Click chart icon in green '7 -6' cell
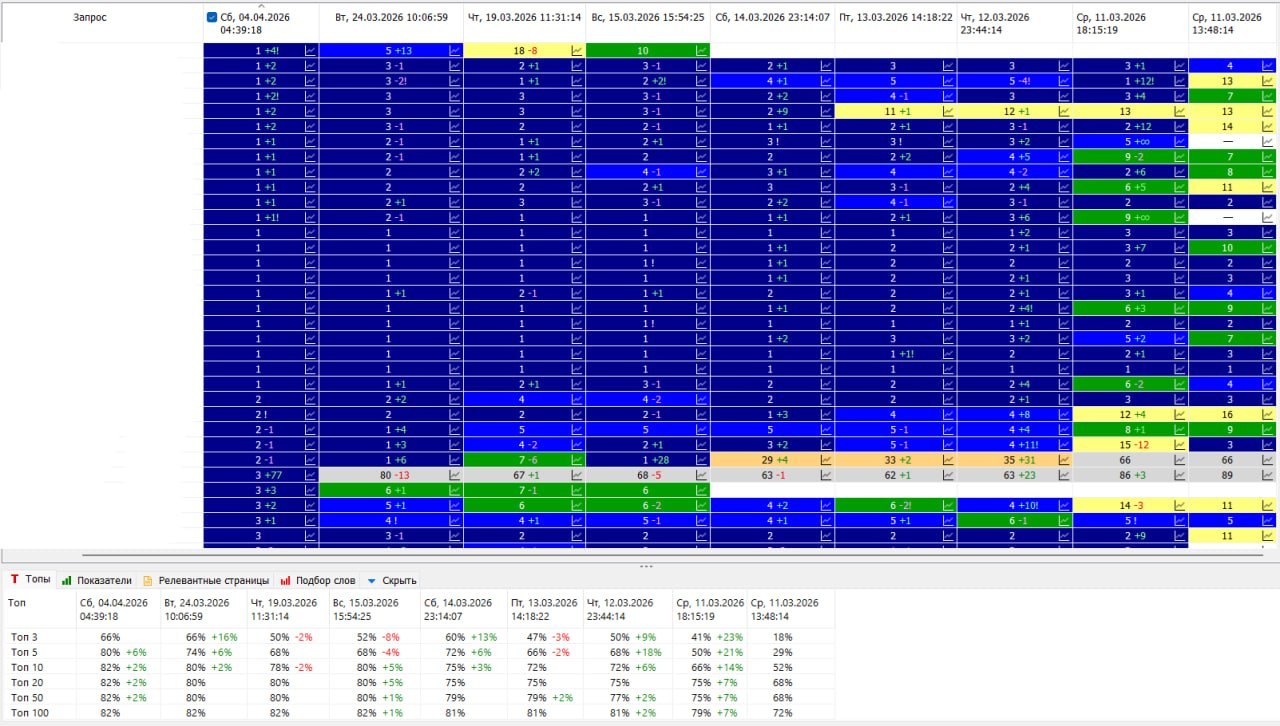The height and width of the screenshot is (726, 1280). [577, 460]
